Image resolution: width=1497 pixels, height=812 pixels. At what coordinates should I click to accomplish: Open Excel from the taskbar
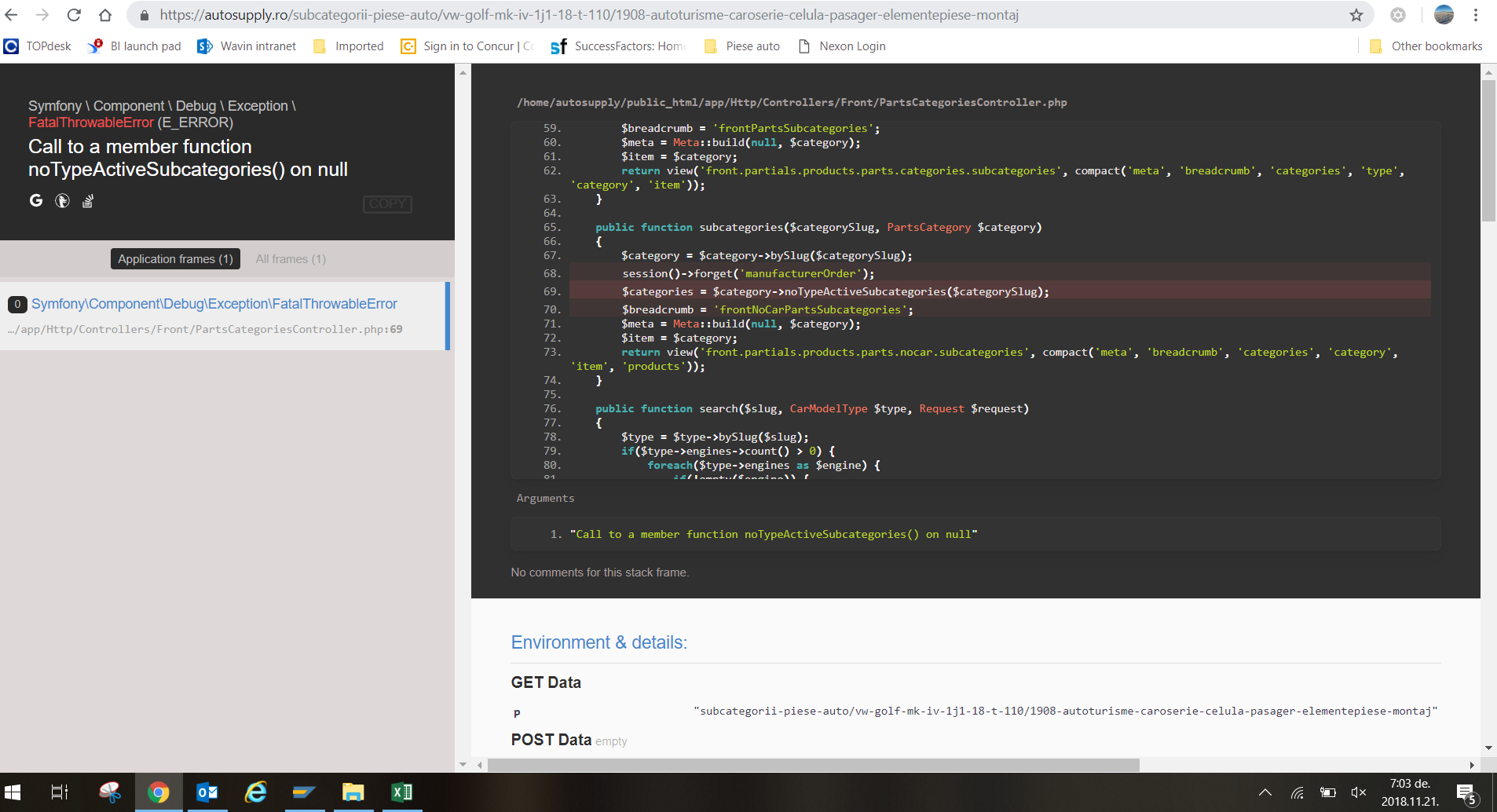402,792
